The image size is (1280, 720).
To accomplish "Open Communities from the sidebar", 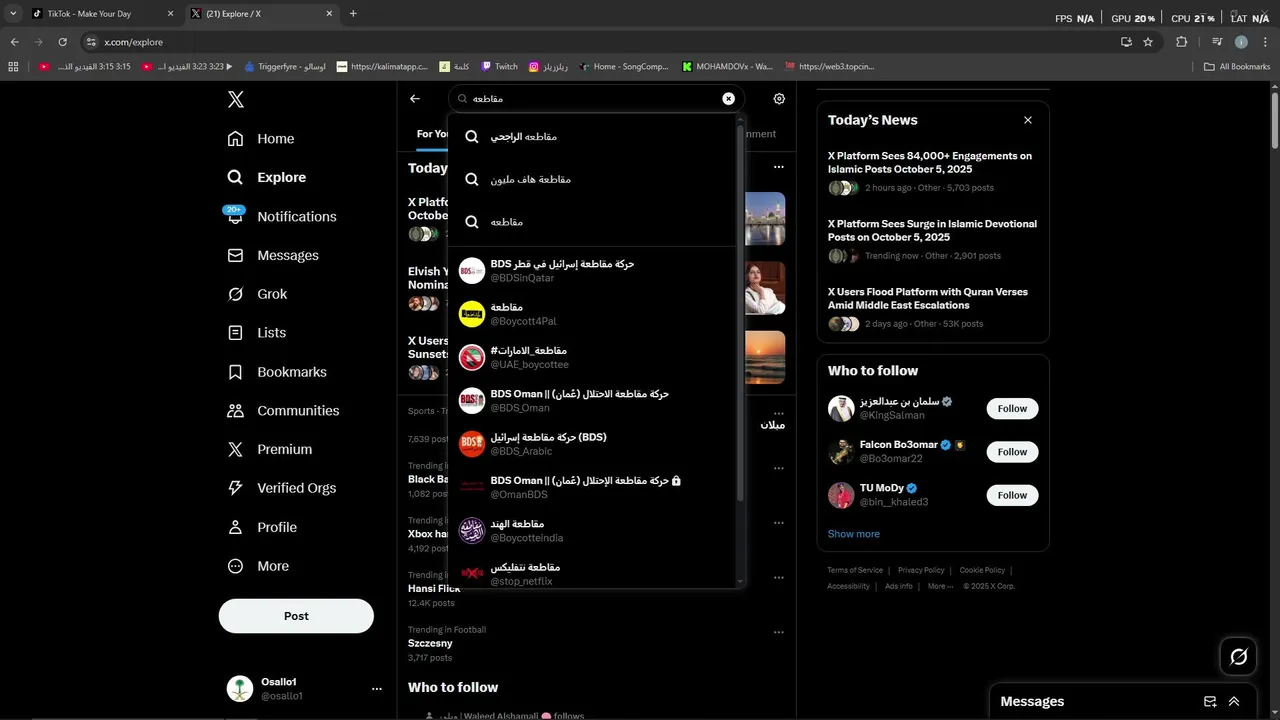I will click(x=283, y=411).
